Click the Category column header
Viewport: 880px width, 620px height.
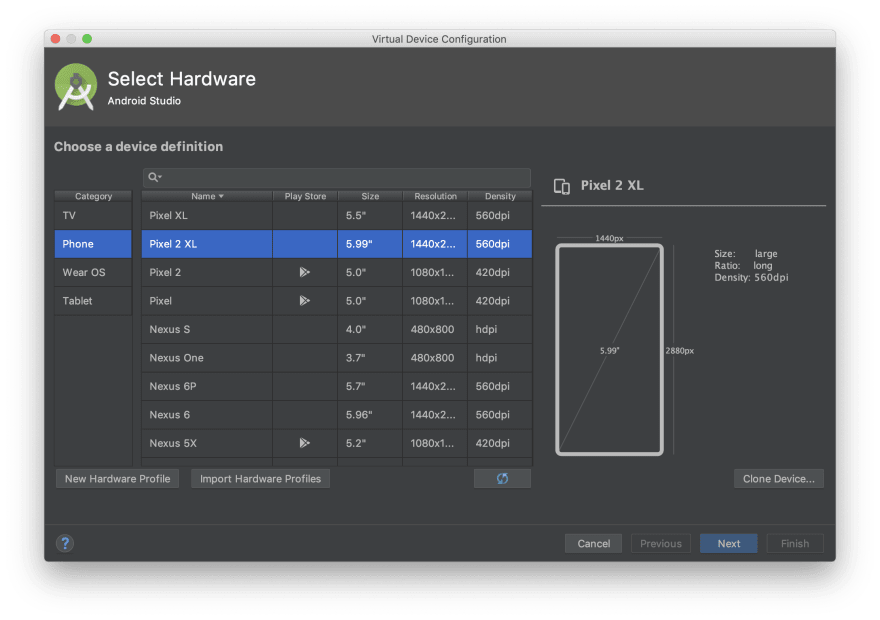pos(93,196)
